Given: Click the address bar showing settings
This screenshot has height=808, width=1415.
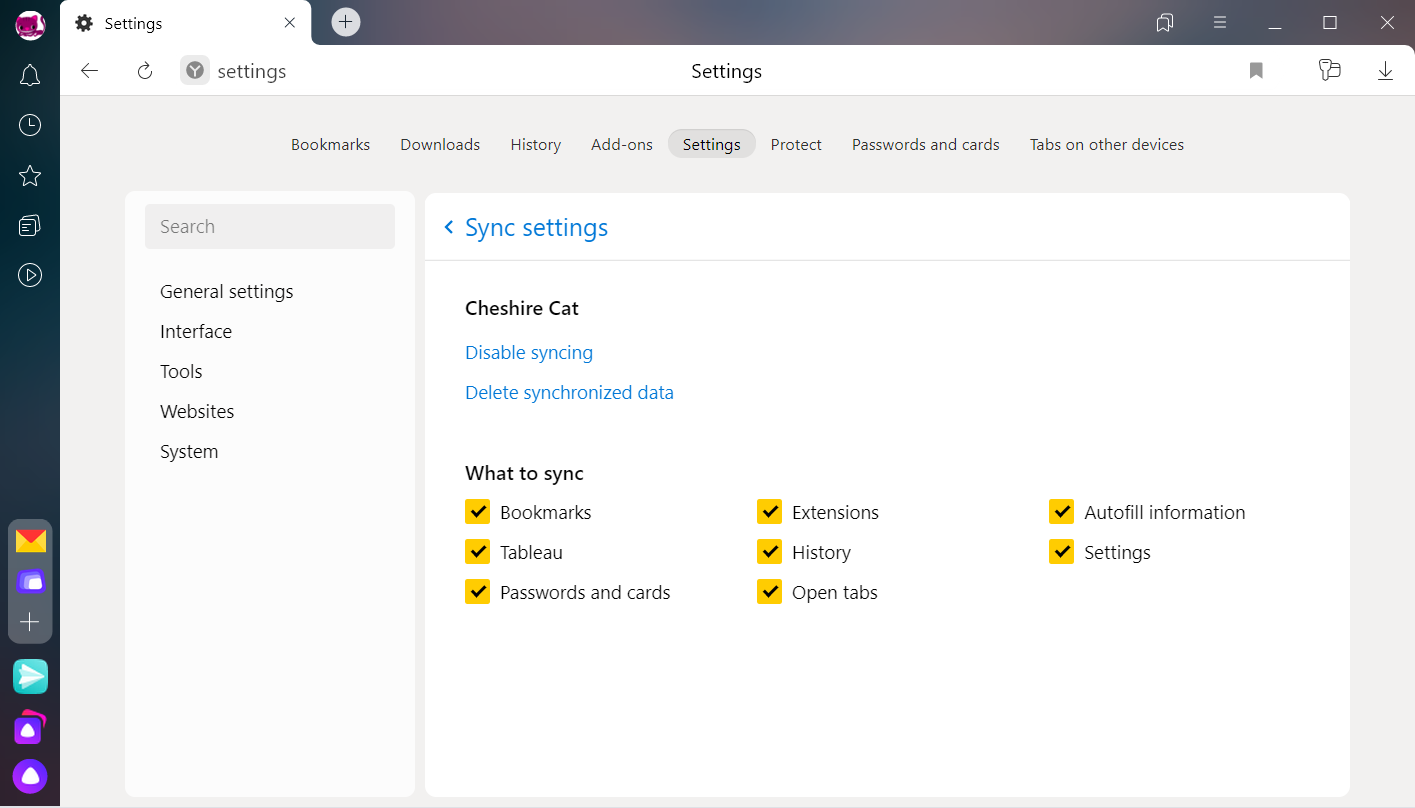Looking at the screenshot, I should [x=251, y=71].
